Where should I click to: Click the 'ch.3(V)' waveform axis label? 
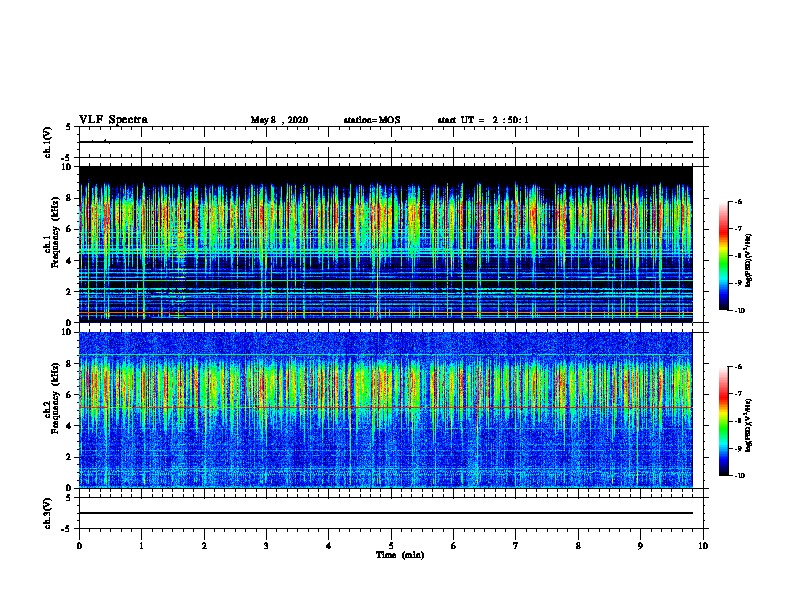(48, 513)
